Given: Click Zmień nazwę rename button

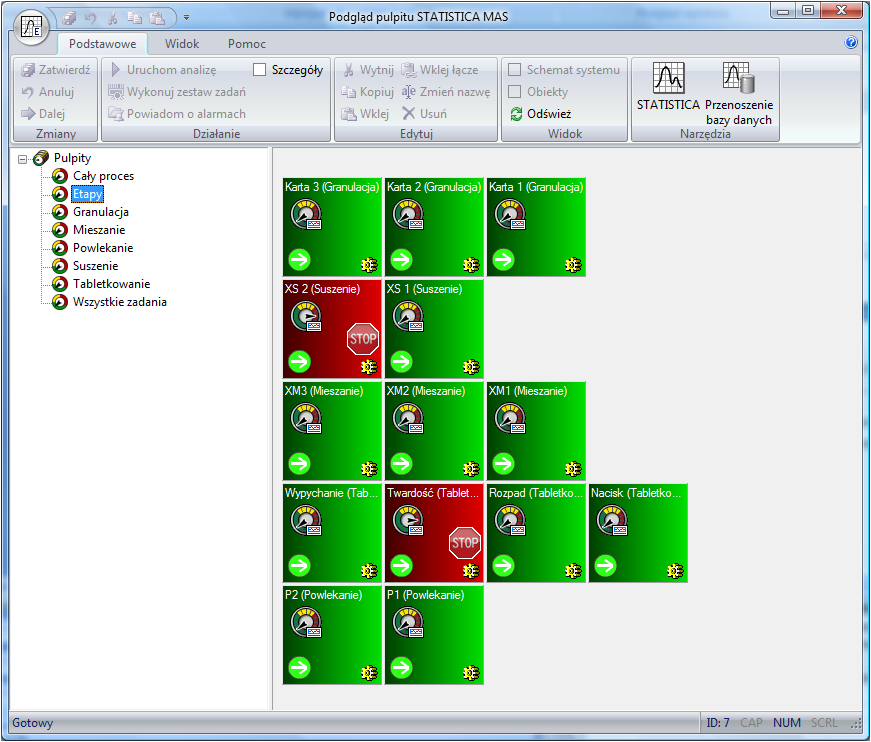Looking at the screenshot, I should point(446,92).
